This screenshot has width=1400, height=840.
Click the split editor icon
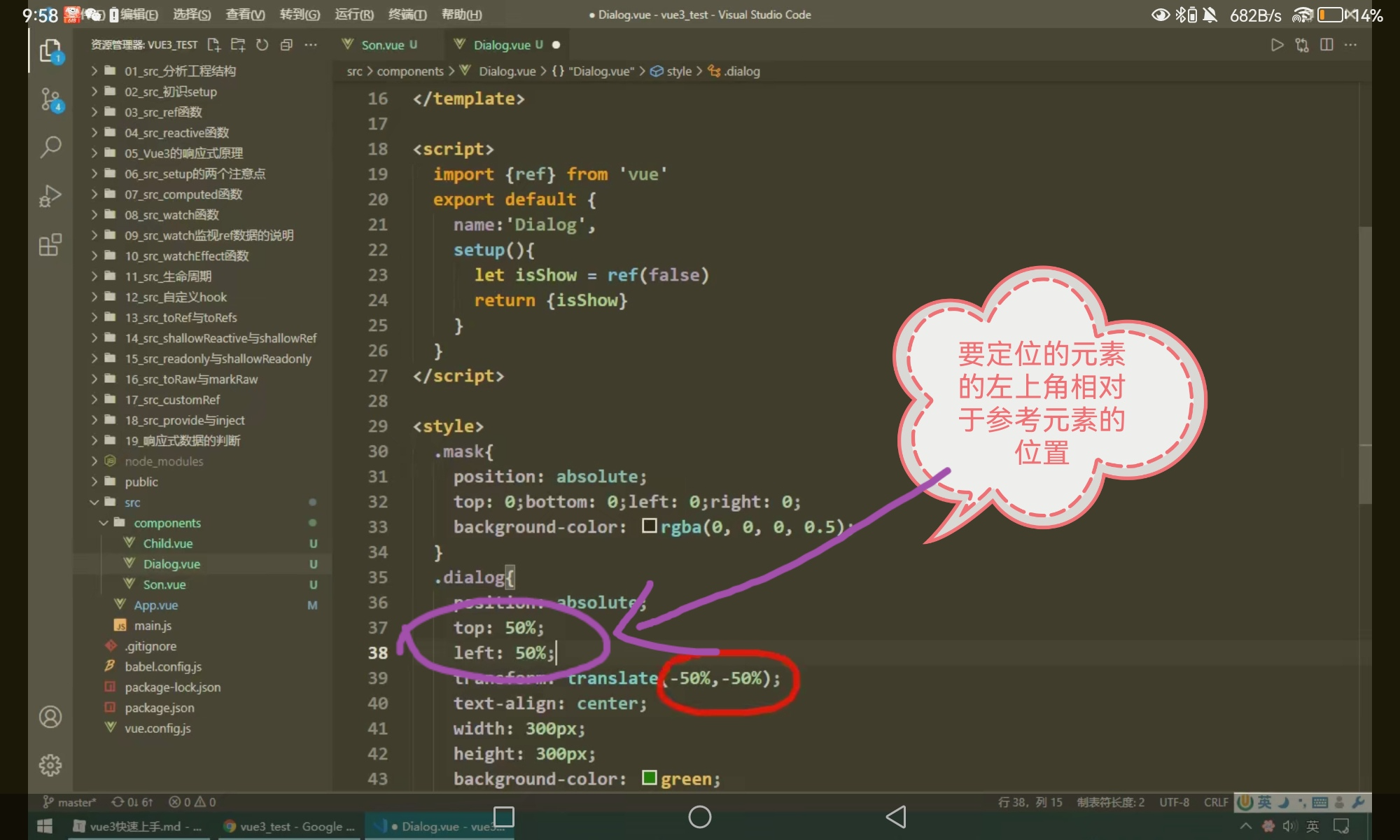coord(1326,45)
